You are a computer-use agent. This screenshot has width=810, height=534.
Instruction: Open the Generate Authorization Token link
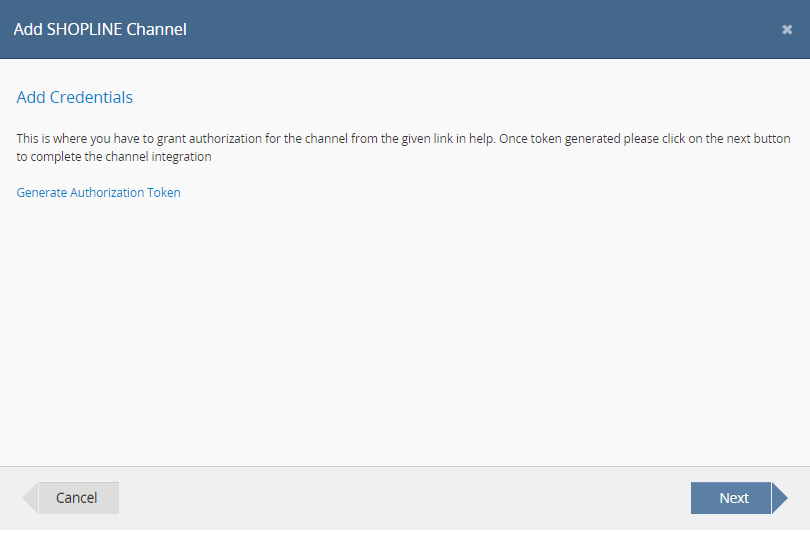coord(99,193)
